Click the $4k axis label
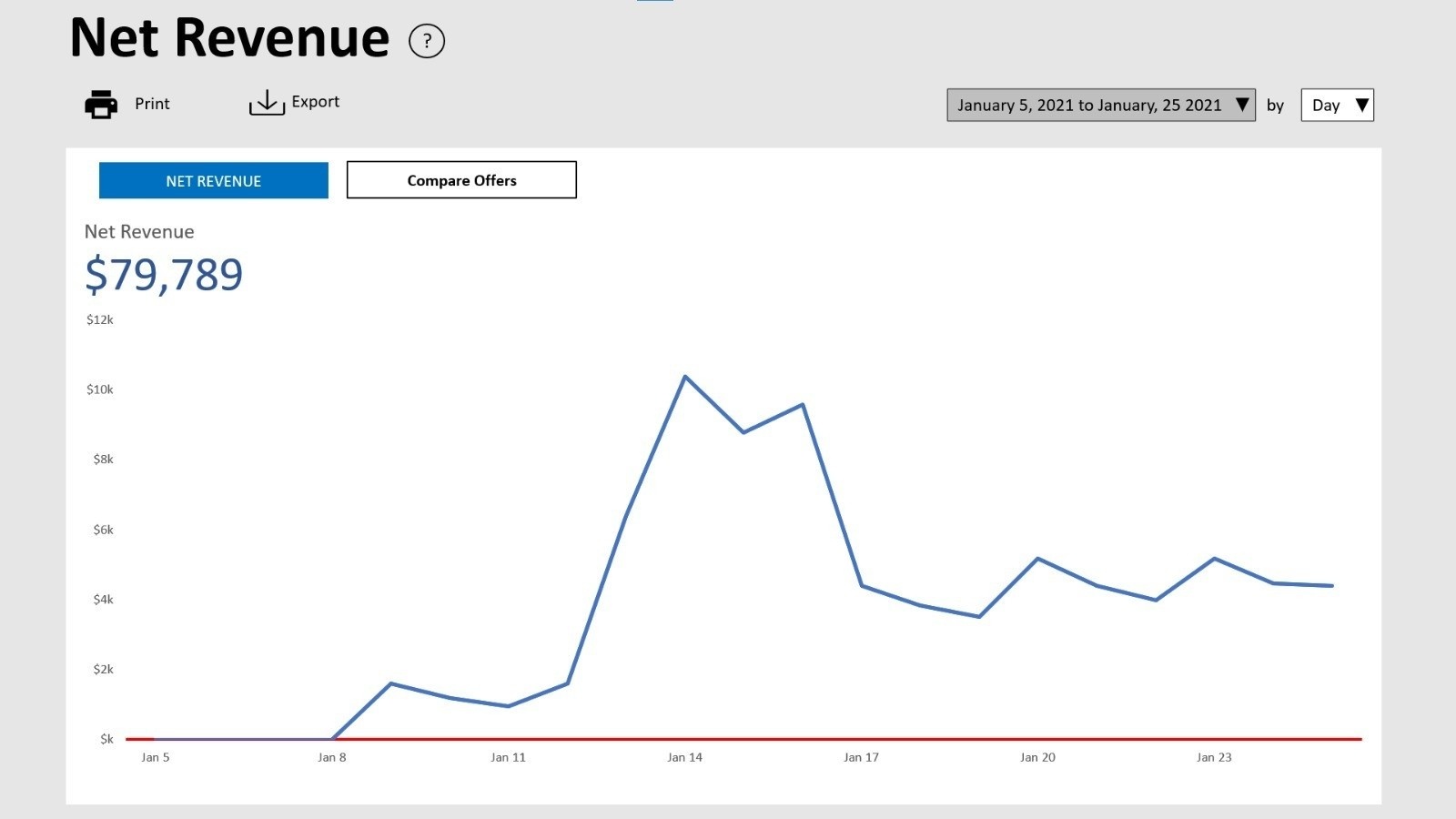This screenshot has width=1456, height=819. tap(103, 599)
